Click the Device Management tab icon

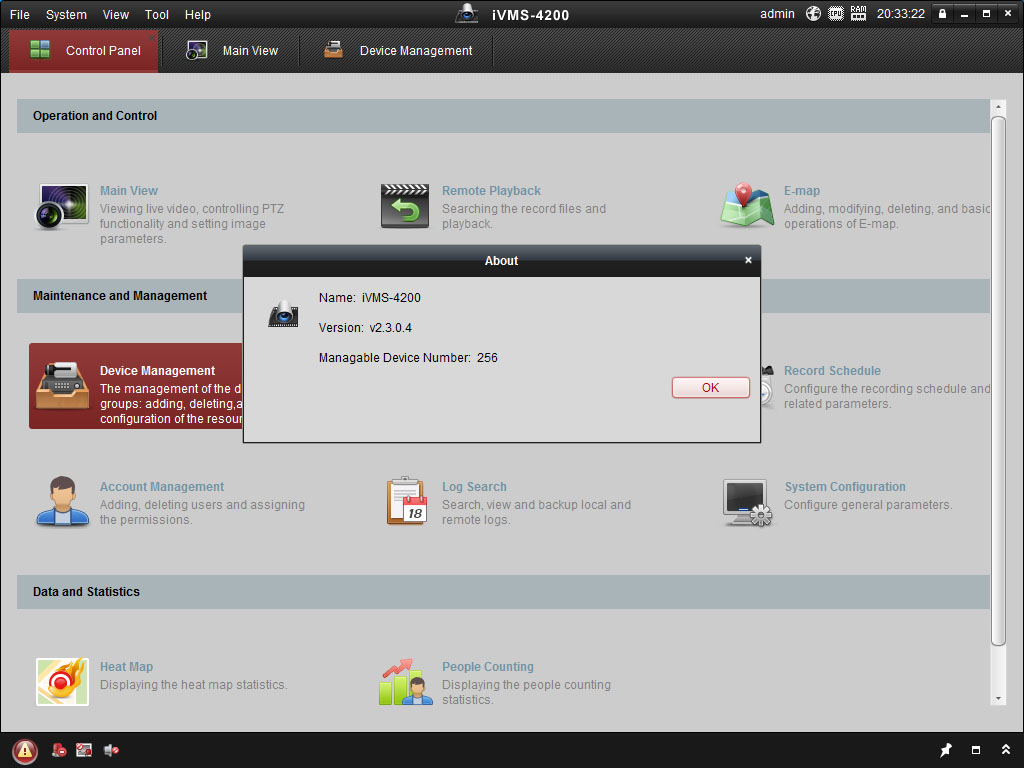click(333, 50)
